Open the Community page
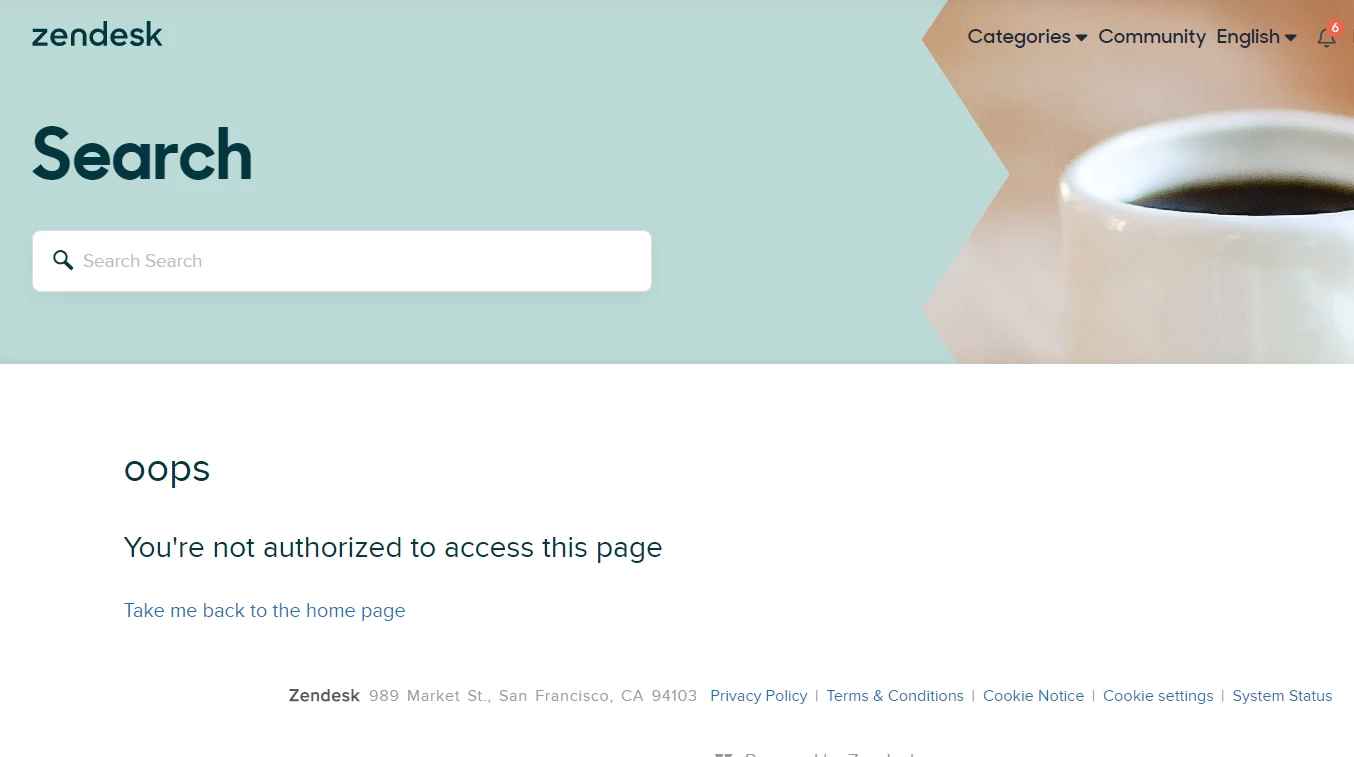The height and width of the screenshot is (757, 1354). pyautogui.click(x=1152, y=37)
